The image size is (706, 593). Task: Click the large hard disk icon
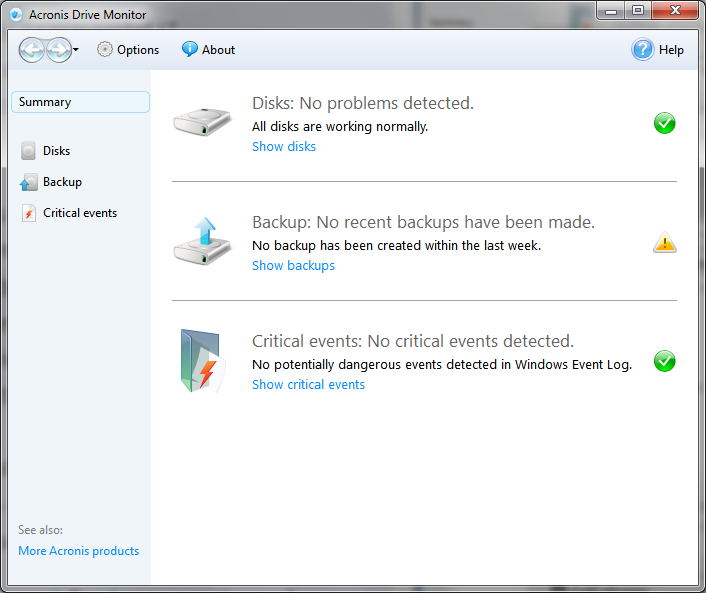(202, 122)
